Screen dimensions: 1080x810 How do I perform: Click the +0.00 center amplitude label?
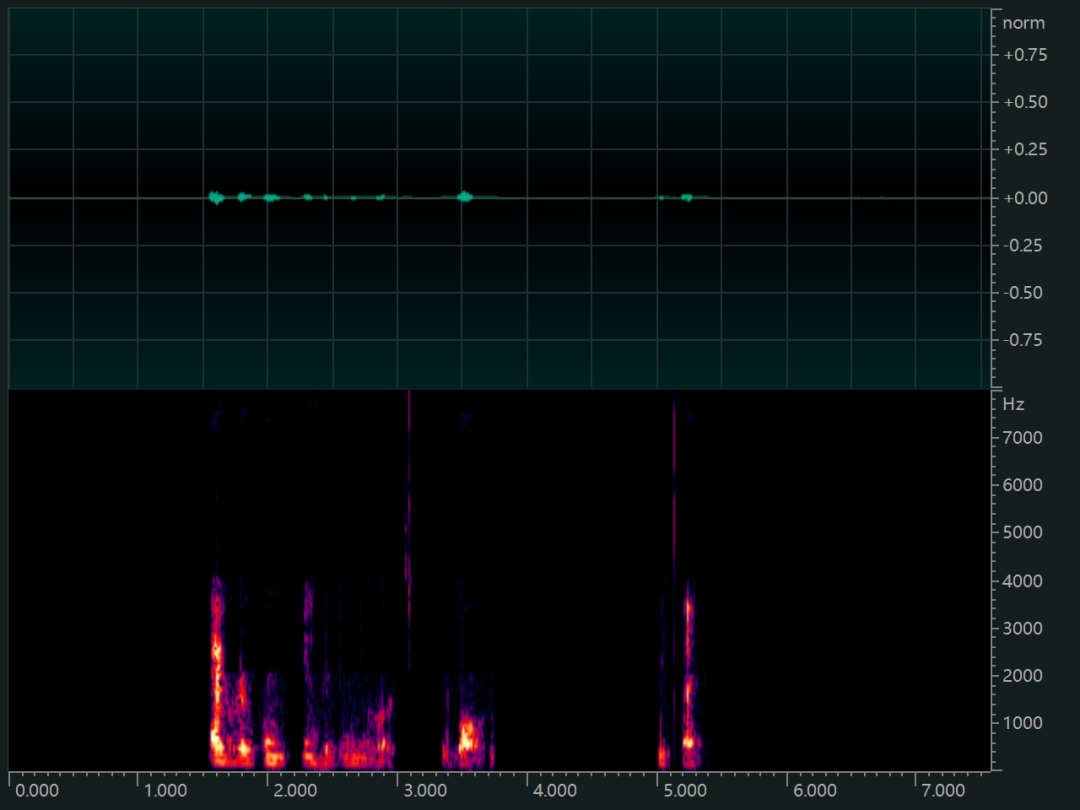(x=1025, y=198)
